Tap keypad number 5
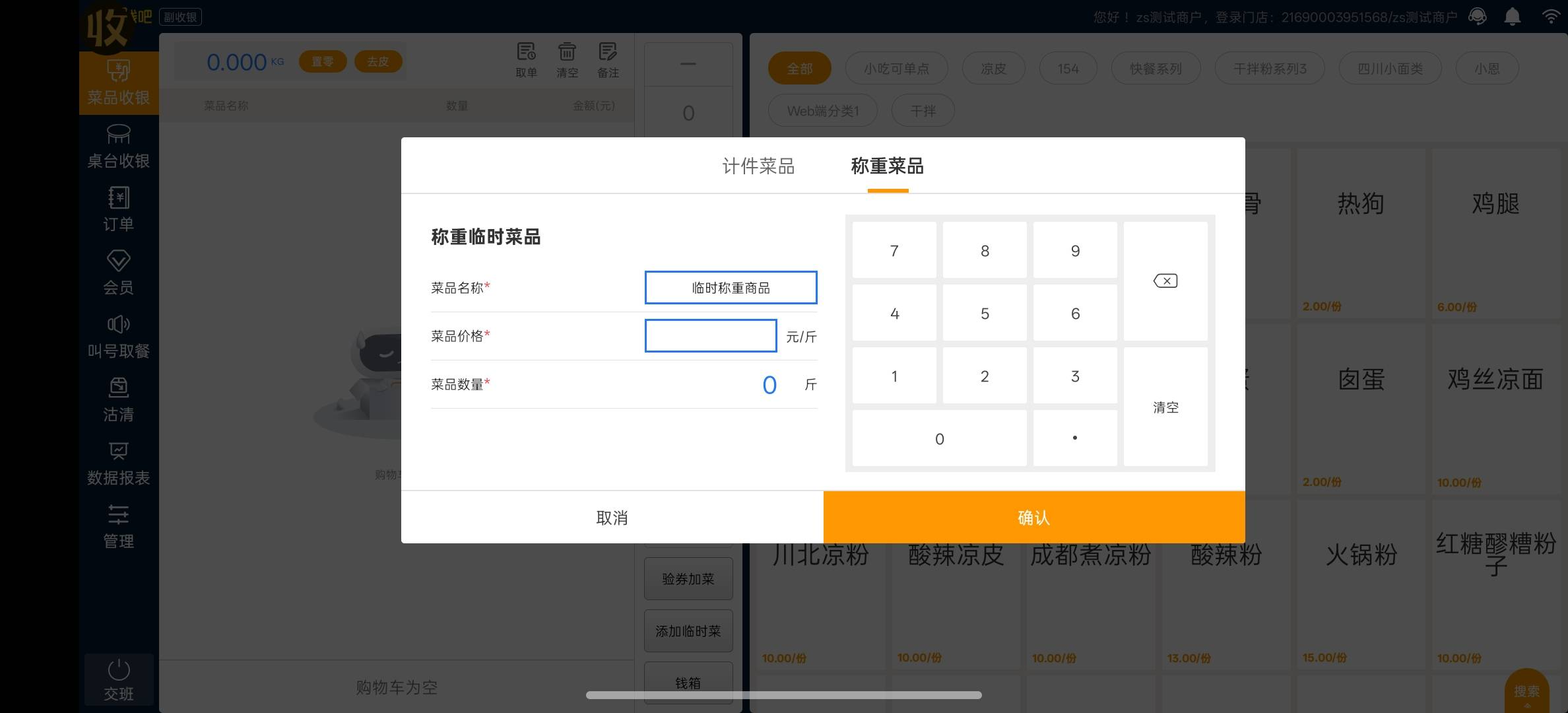 coord(985,313)
